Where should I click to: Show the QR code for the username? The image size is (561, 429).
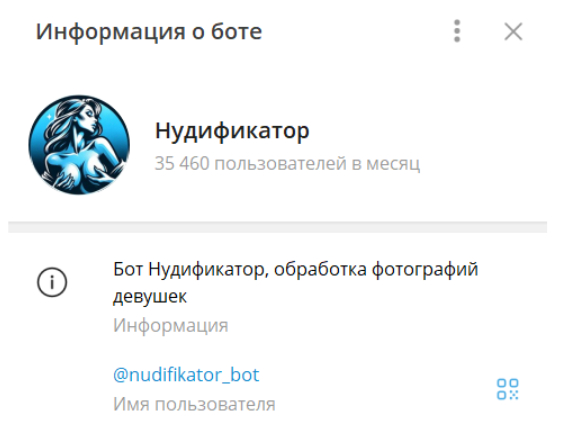(508, 389)
